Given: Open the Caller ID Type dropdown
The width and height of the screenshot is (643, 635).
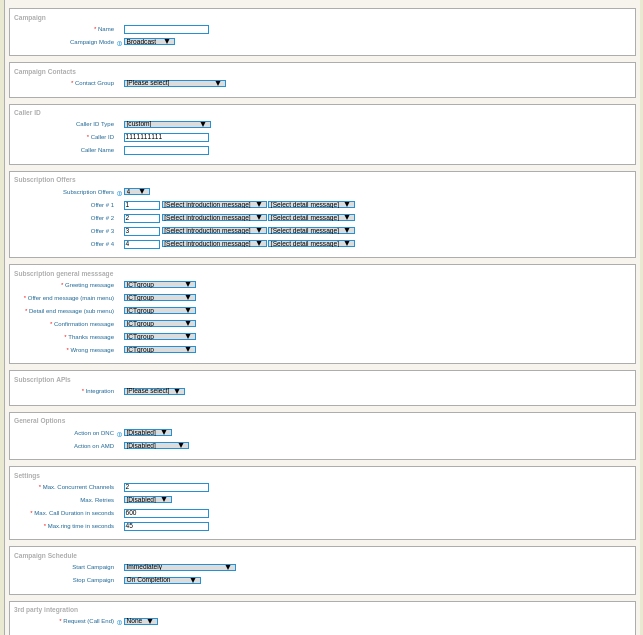Looking at the screenshot, I should 167,124.
